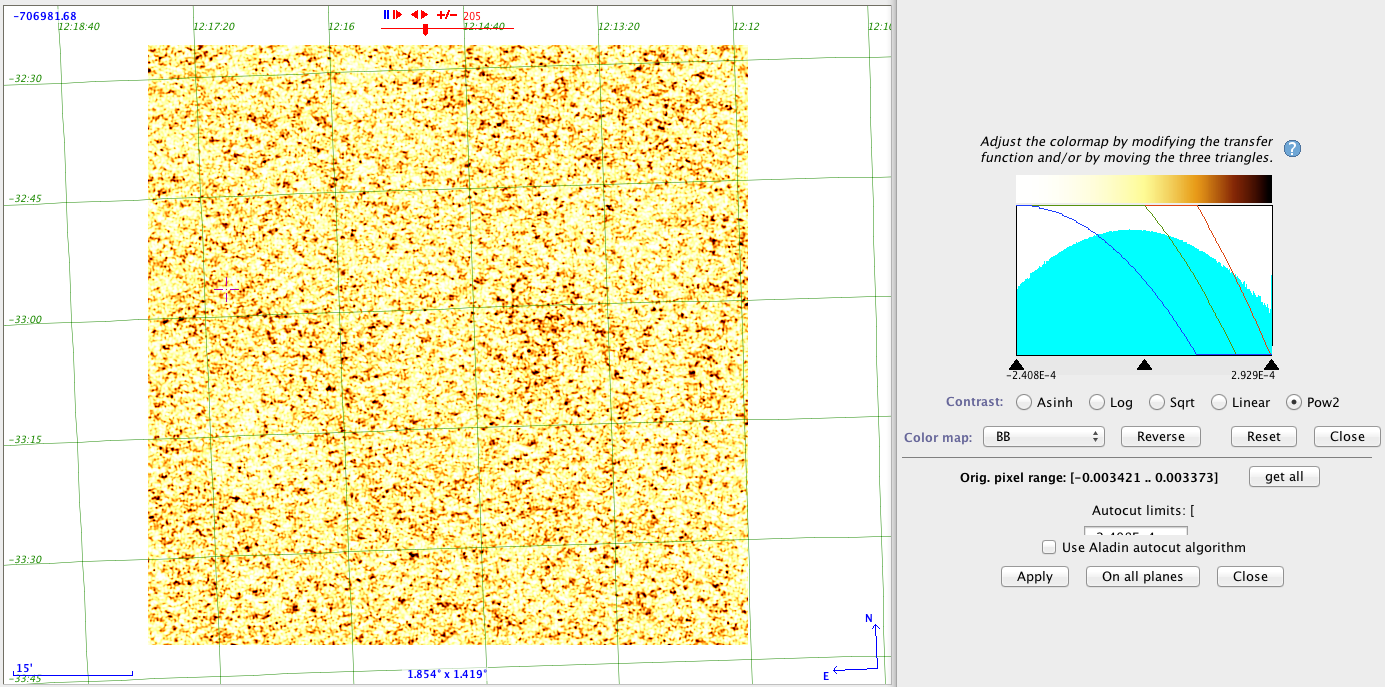The height and width of the screenshot is (687, 1385).
Task: Click the cyan pixel histogram graph
Action: 1144,280
